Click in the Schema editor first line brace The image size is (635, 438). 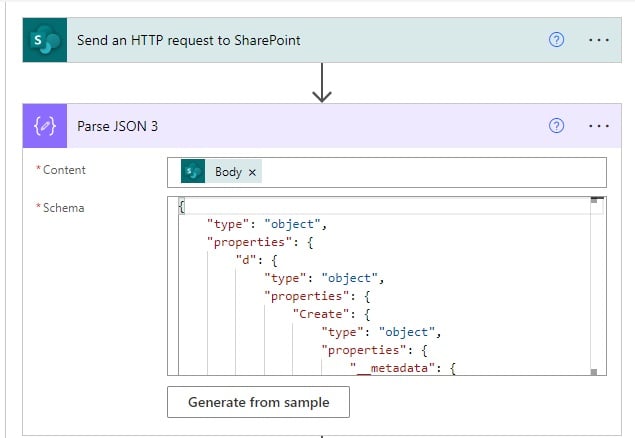(x=181, y=206)
